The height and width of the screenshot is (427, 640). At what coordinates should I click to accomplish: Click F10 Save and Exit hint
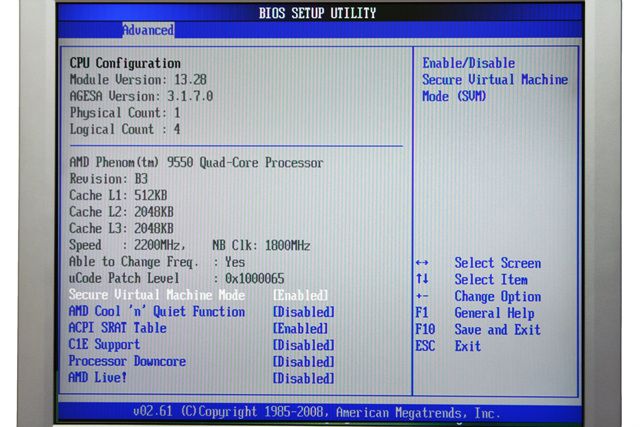(478, 329)
